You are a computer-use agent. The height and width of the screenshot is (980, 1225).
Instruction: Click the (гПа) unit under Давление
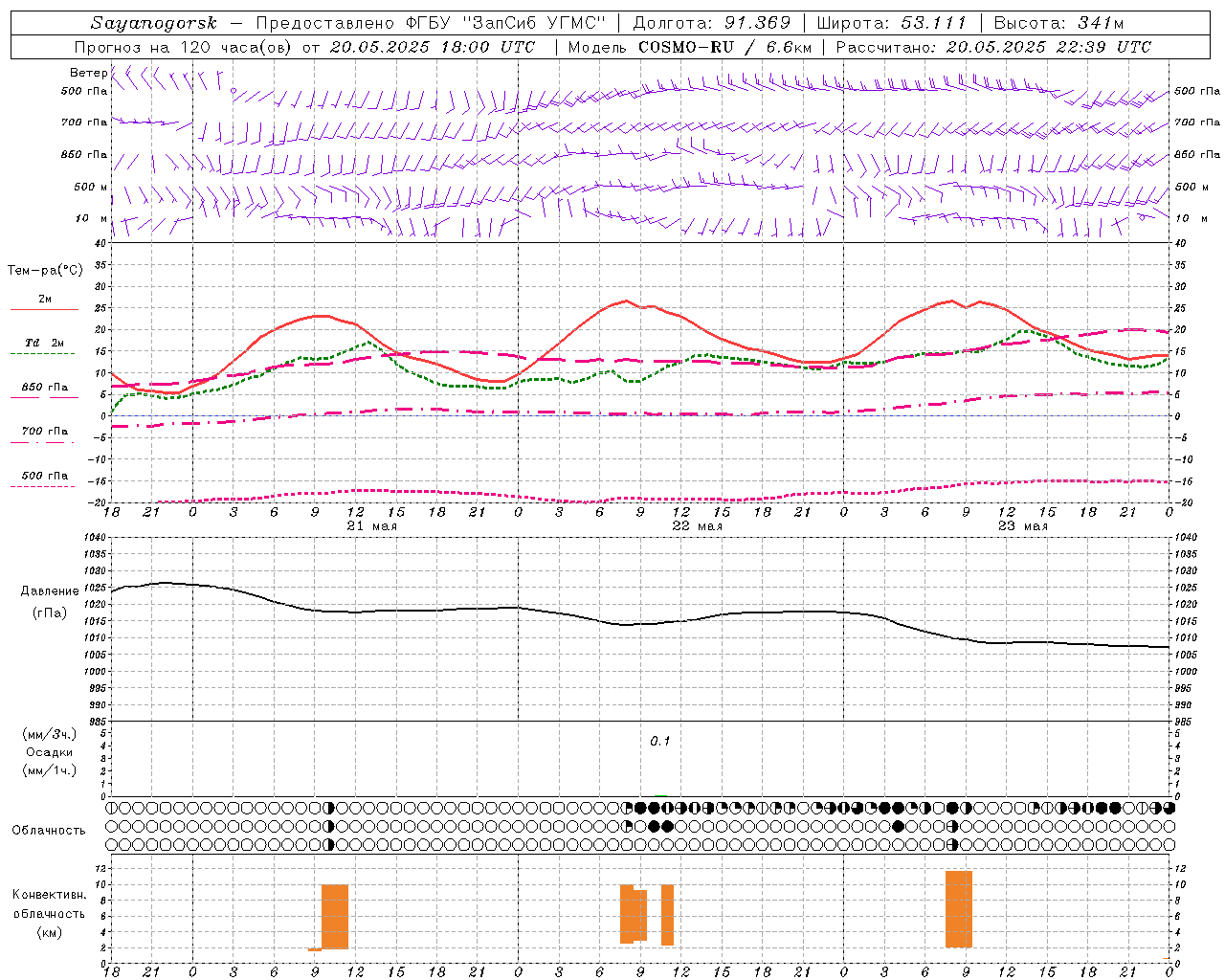(50, 613)
